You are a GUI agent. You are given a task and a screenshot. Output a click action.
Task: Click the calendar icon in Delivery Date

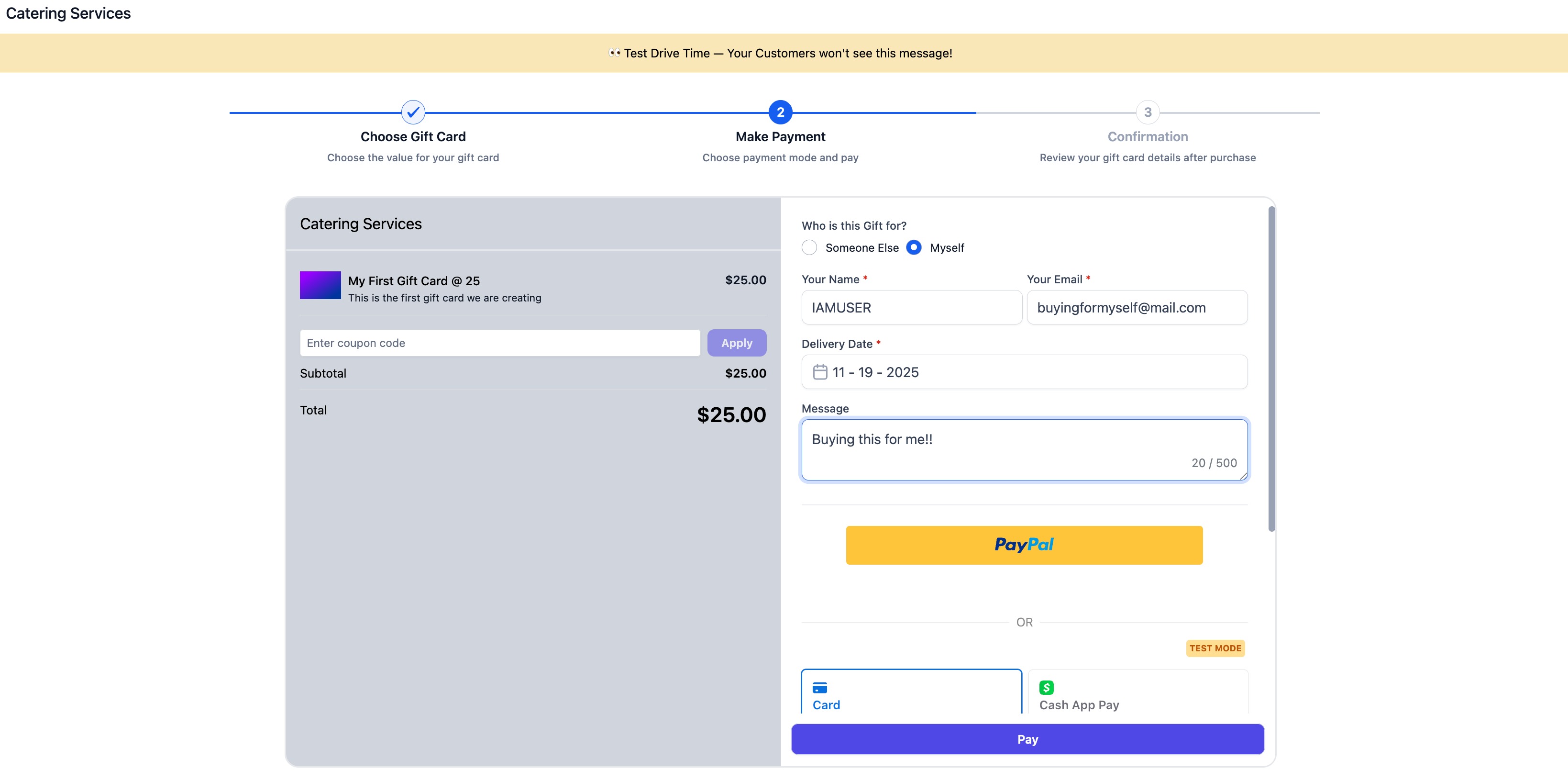click(820, 372)
